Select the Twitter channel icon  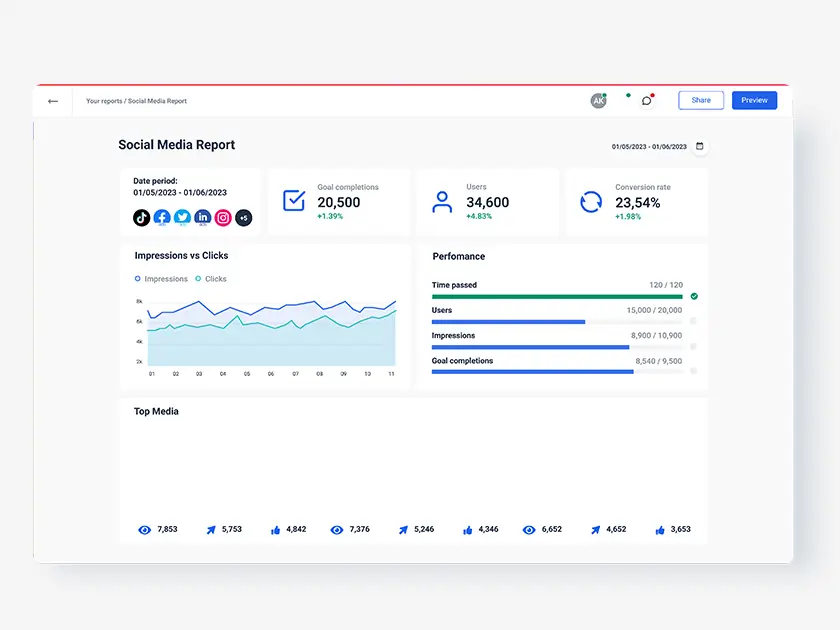182,218
